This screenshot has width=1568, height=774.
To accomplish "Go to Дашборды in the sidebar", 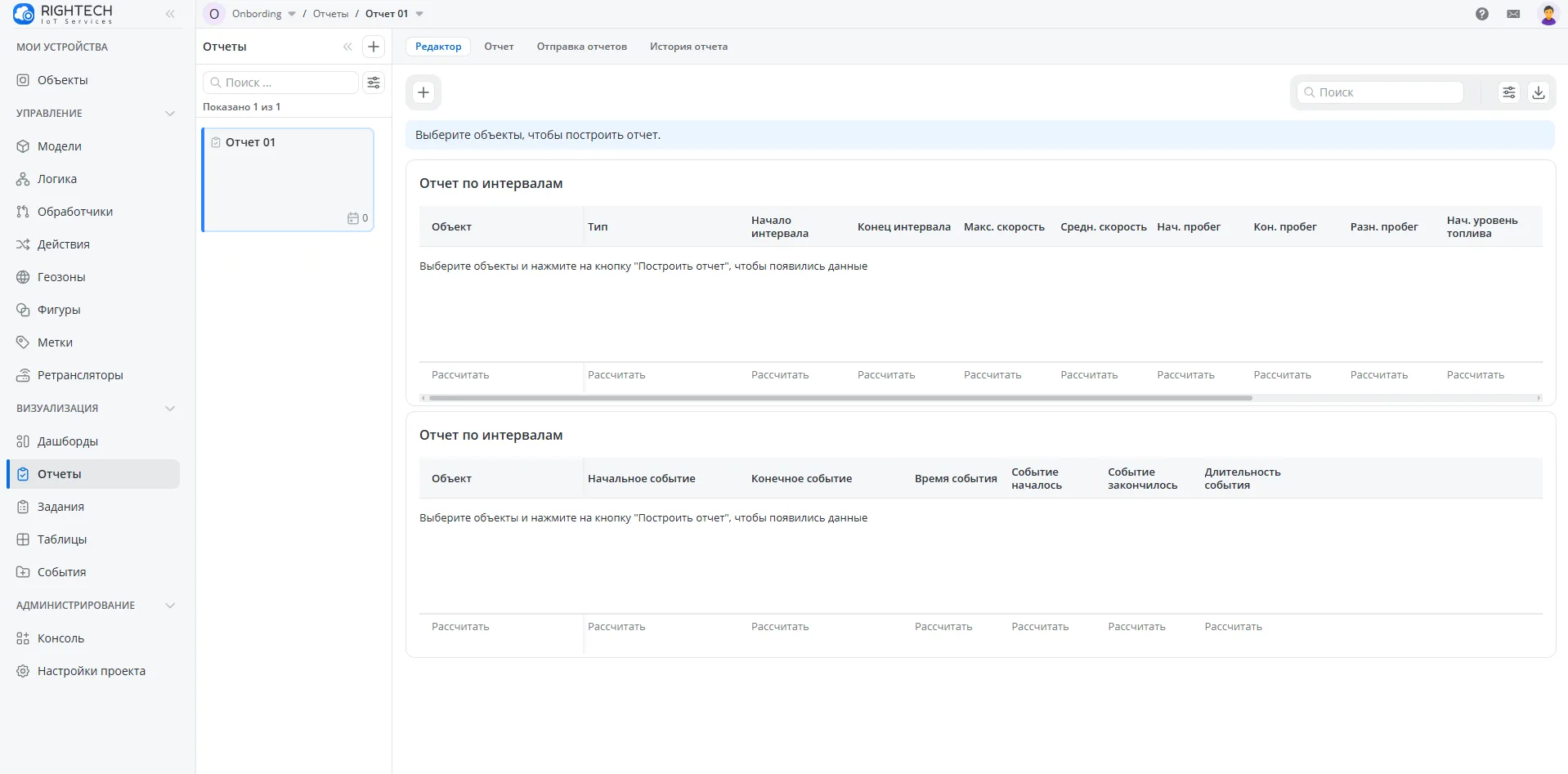I will [x=67, y=441].
